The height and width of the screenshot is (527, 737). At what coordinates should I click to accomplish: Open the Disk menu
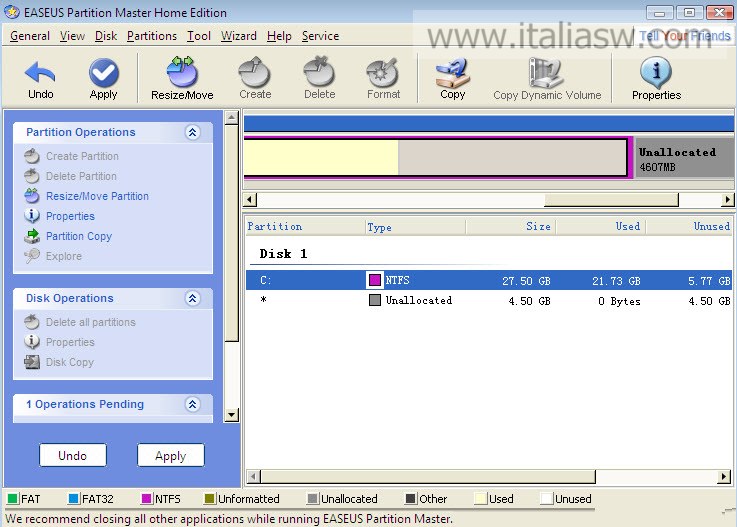[x=106, y=36]
